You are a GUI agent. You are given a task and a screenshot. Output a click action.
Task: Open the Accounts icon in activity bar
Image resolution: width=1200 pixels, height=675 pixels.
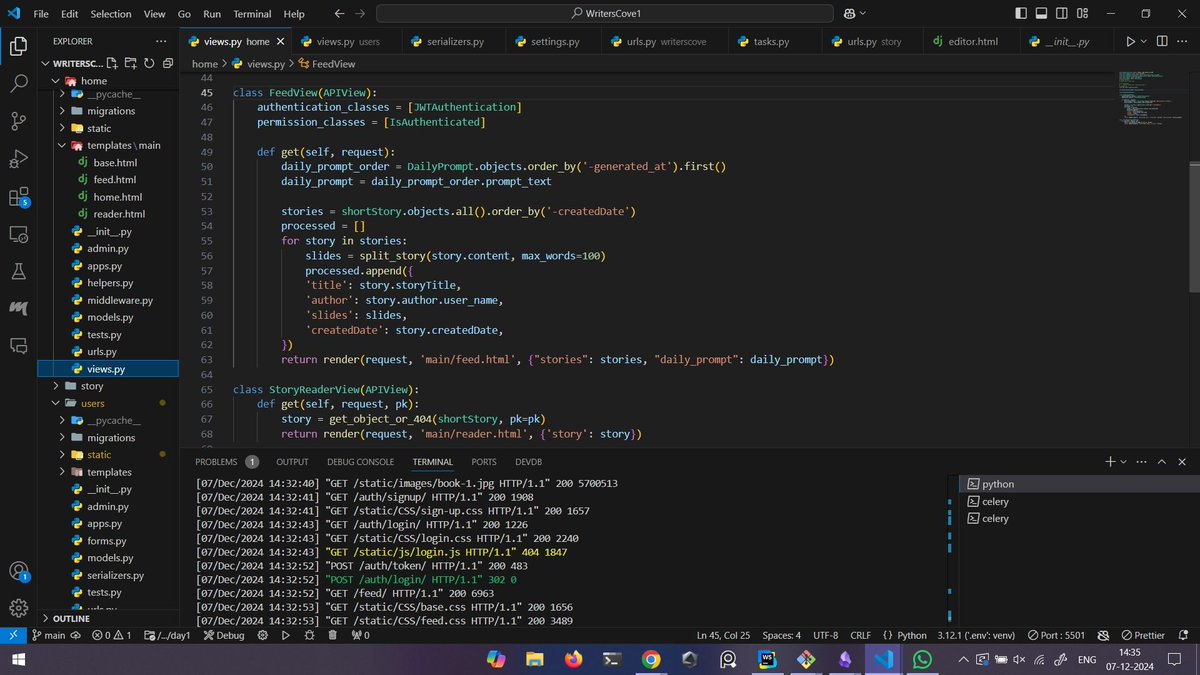click(x=18, y=571)
